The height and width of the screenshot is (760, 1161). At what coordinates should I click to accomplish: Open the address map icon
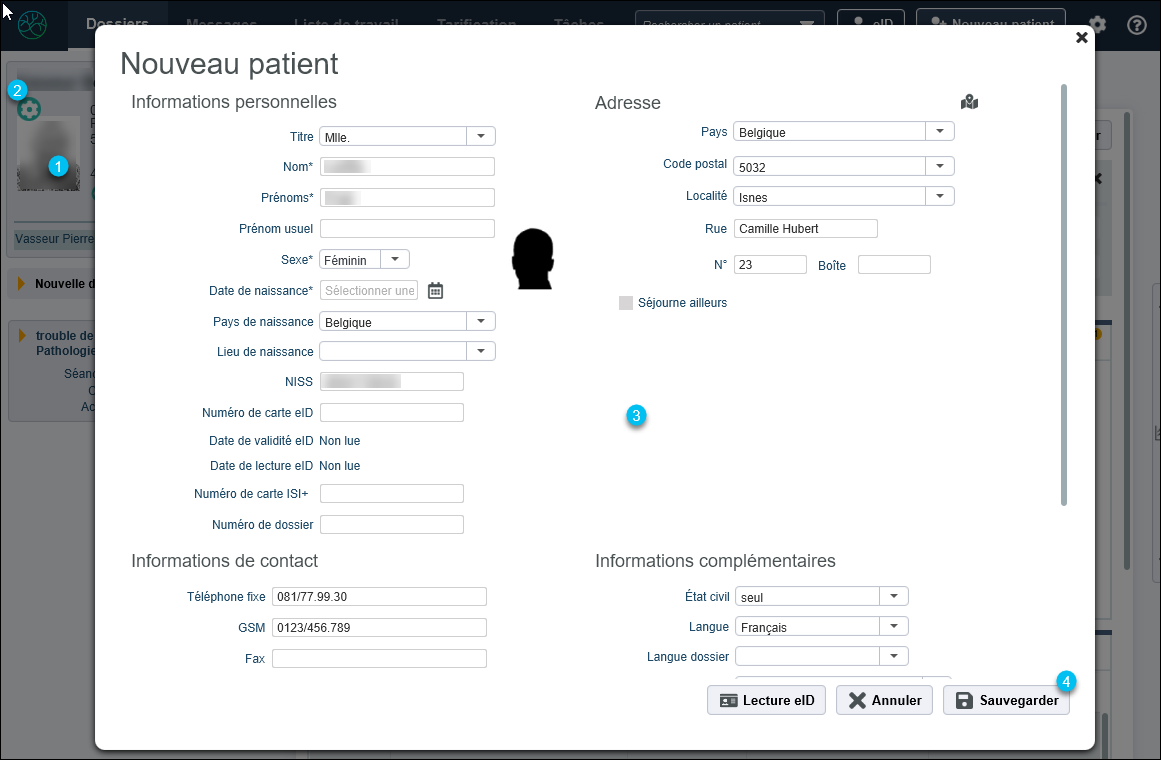pos(969,102)
